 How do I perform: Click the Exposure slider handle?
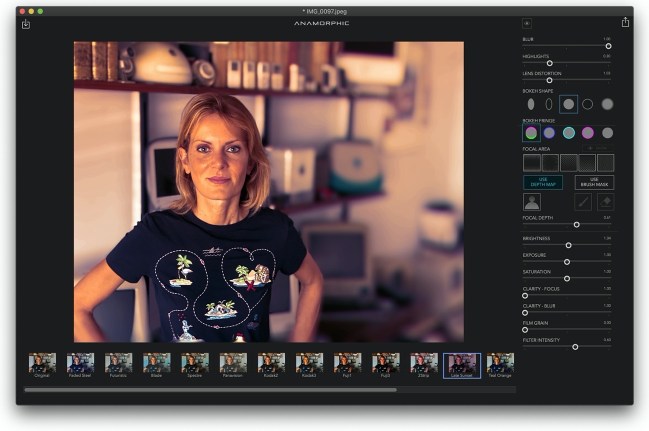pyautogui.click(x=567, y=262)
